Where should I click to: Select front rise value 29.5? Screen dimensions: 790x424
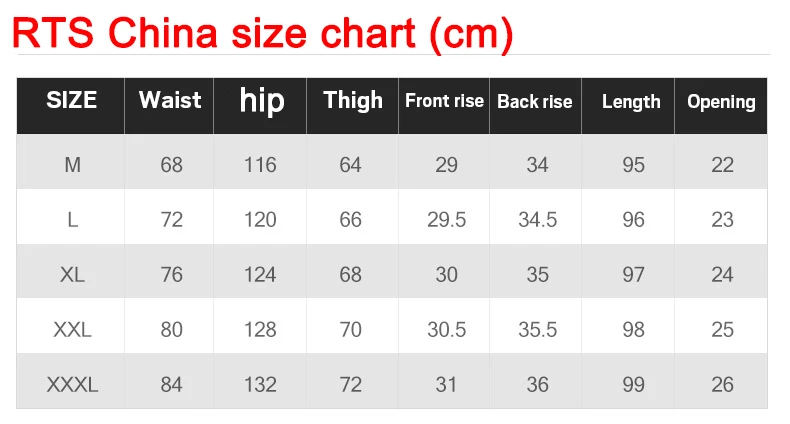(447, 220)
